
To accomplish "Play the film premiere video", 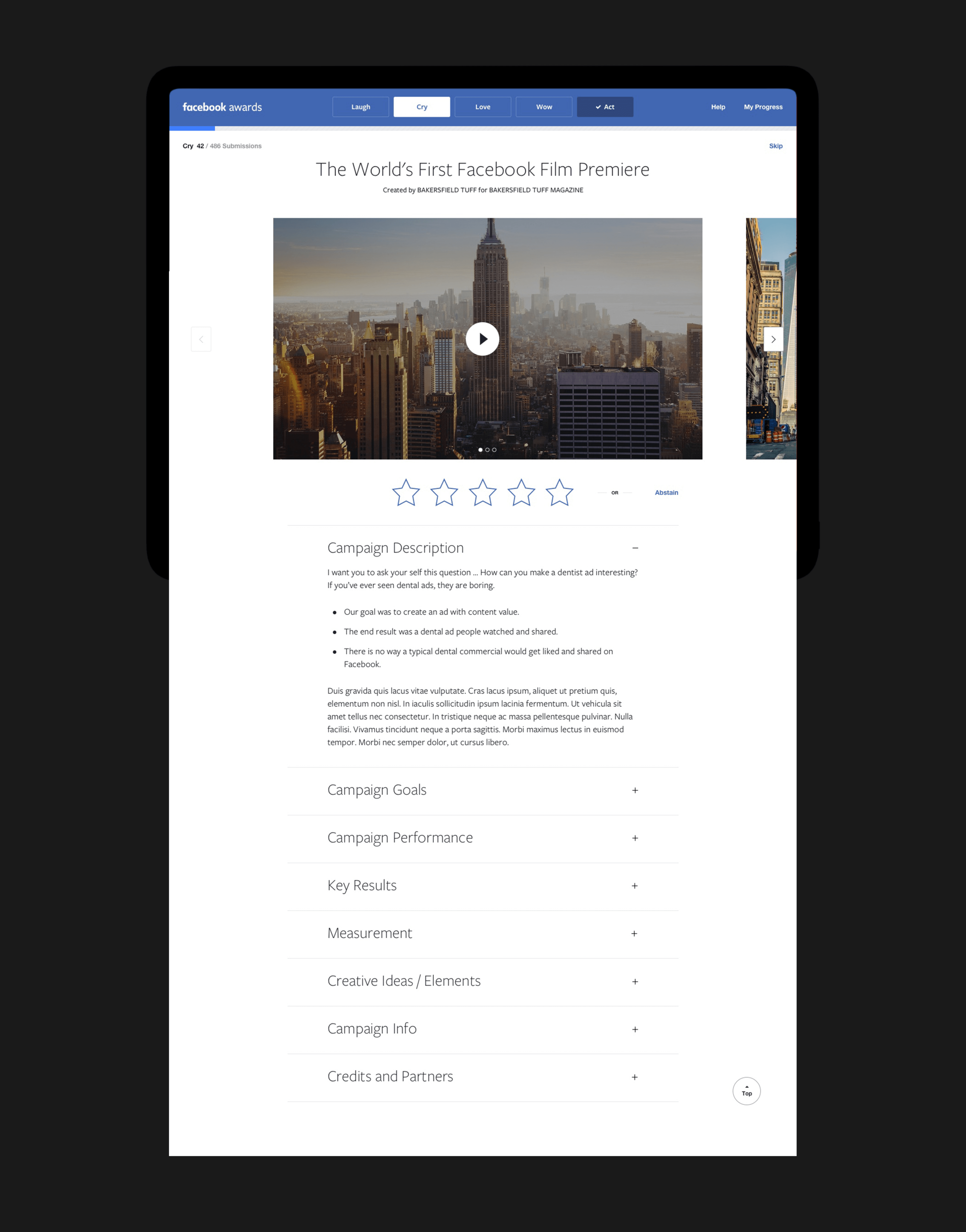I will tap(482, 339).
